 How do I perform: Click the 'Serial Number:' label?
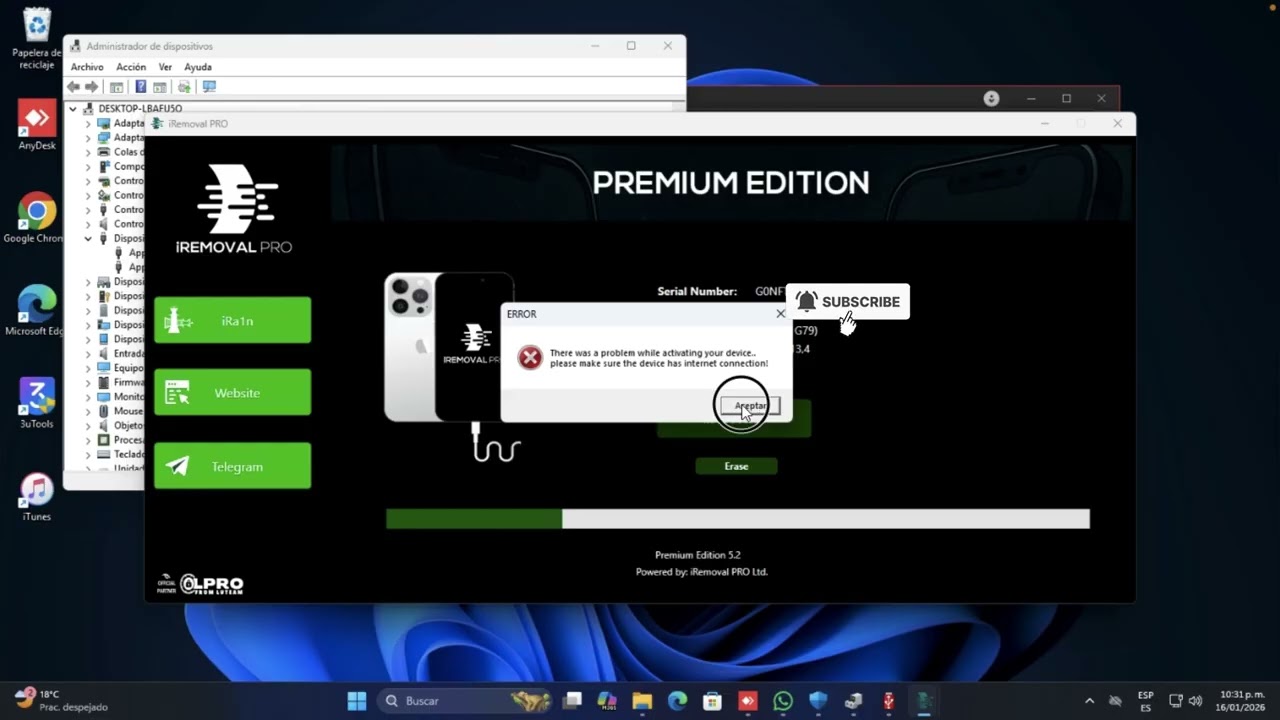pyautogui.click(x=697, y=291)
